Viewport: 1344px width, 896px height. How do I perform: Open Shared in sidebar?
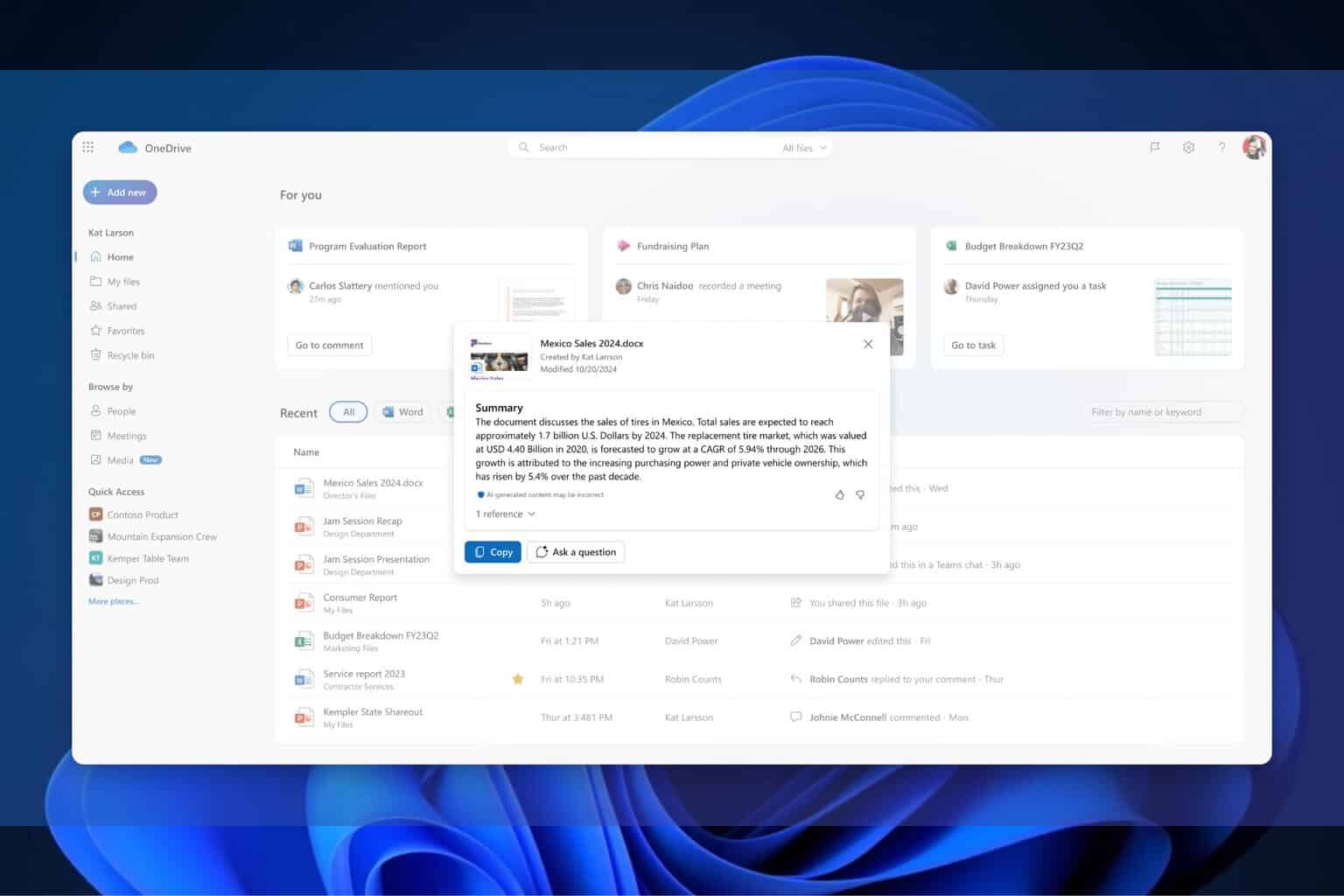(x=122, y=306)
